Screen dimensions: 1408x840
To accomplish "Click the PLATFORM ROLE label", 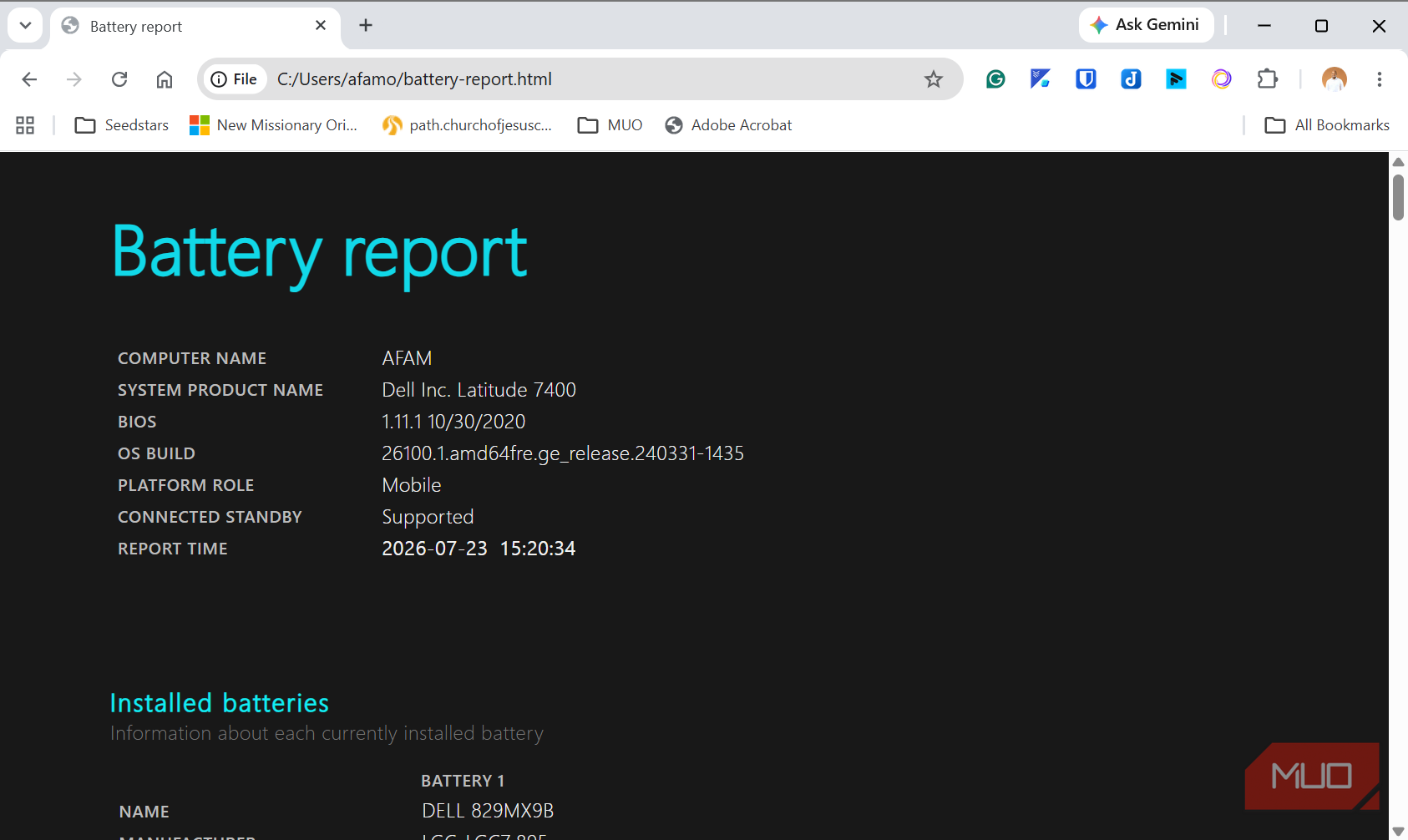I will coord(185,485).
